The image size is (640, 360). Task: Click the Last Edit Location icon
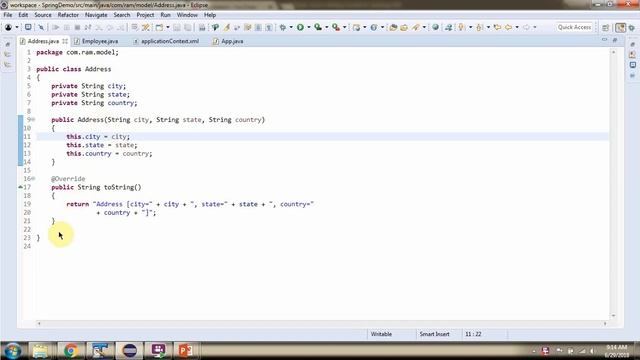pos(497,27)
